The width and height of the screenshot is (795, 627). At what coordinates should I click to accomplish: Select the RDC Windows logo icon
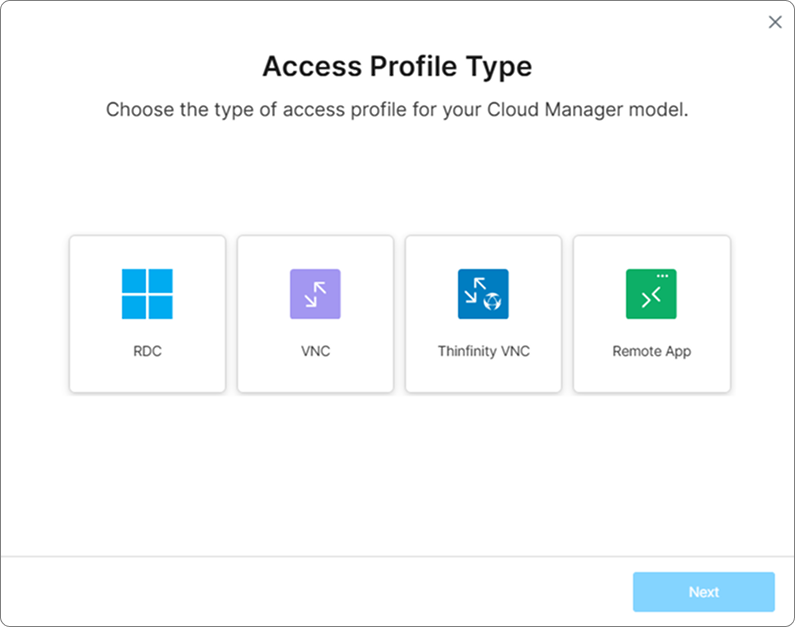tap(147, 294)
